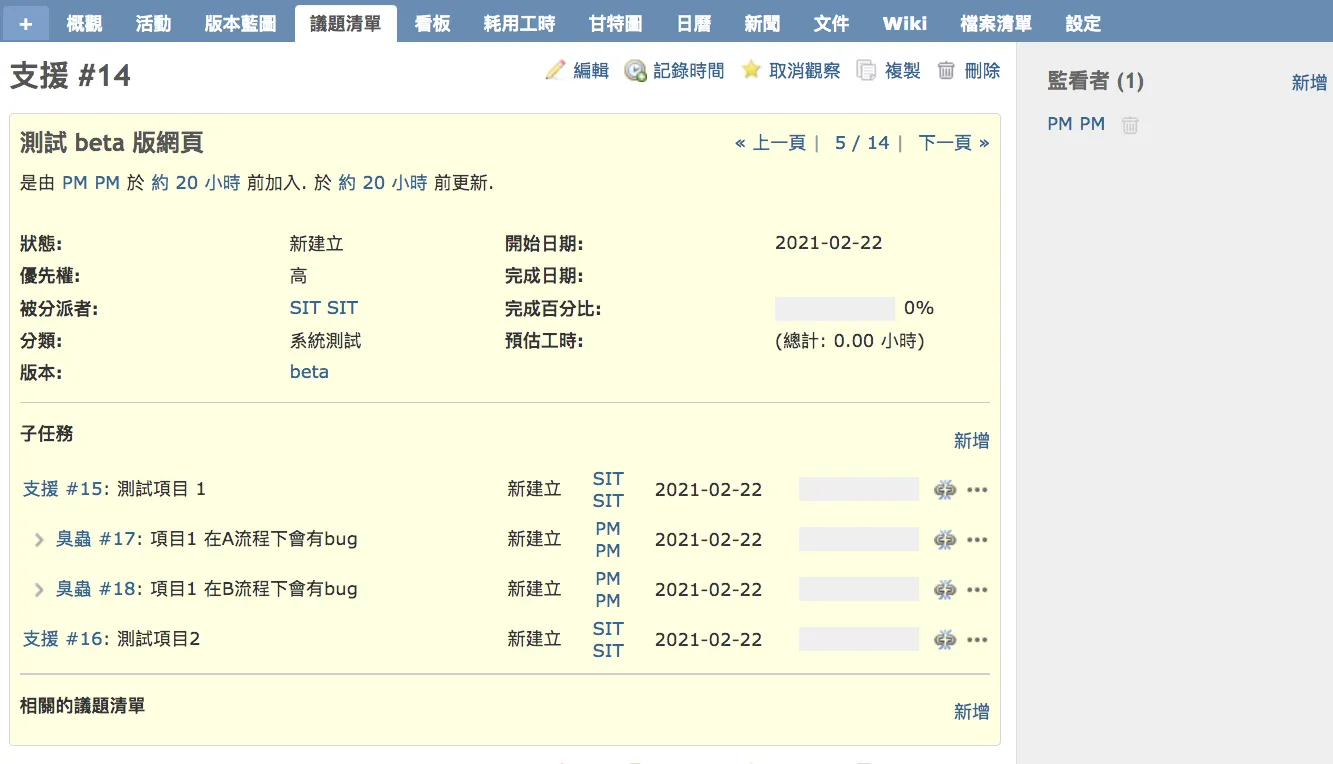Open the Wiki tab
This screenshot has width=1333, height=764.
pos(905,23)
